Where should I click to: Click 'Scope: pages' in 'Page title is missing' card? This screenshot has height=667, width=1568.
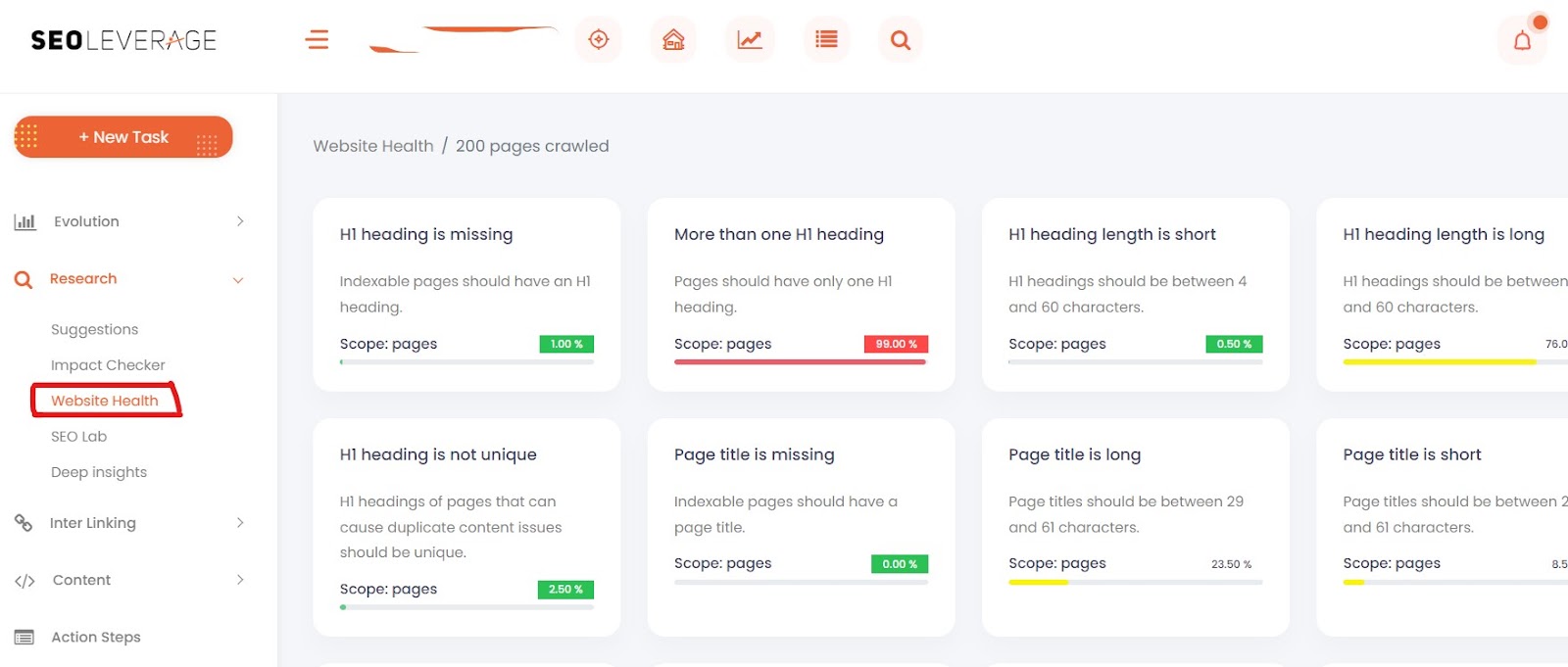tap(723, 563)
